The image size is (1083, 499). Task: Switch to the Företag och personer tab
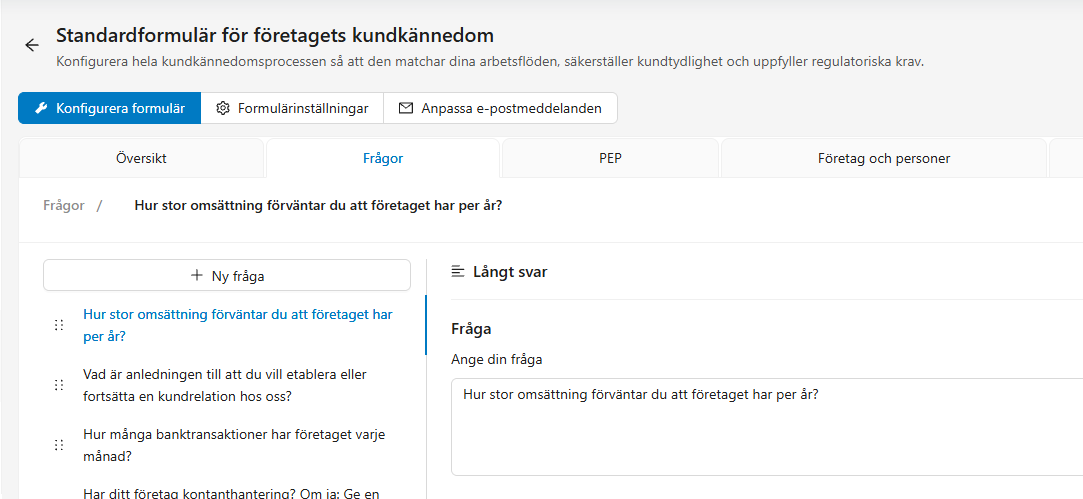point(884,158)
